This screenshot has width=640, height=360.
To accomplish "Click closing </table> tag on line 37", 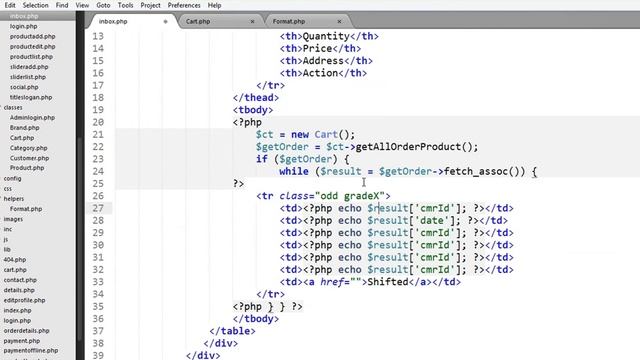I will 232,331.
